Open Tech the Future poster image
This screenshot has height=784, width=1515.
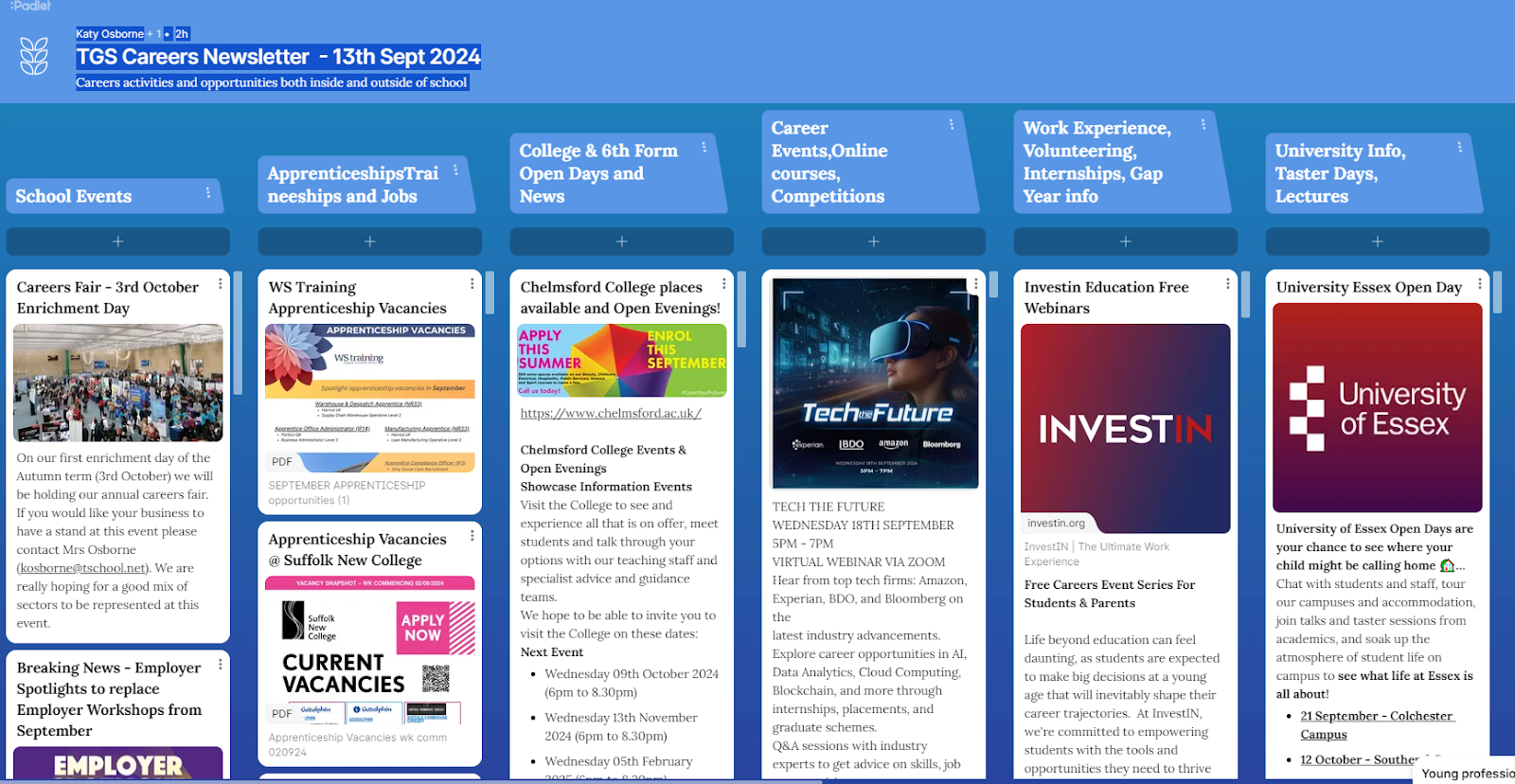[875, 383]
